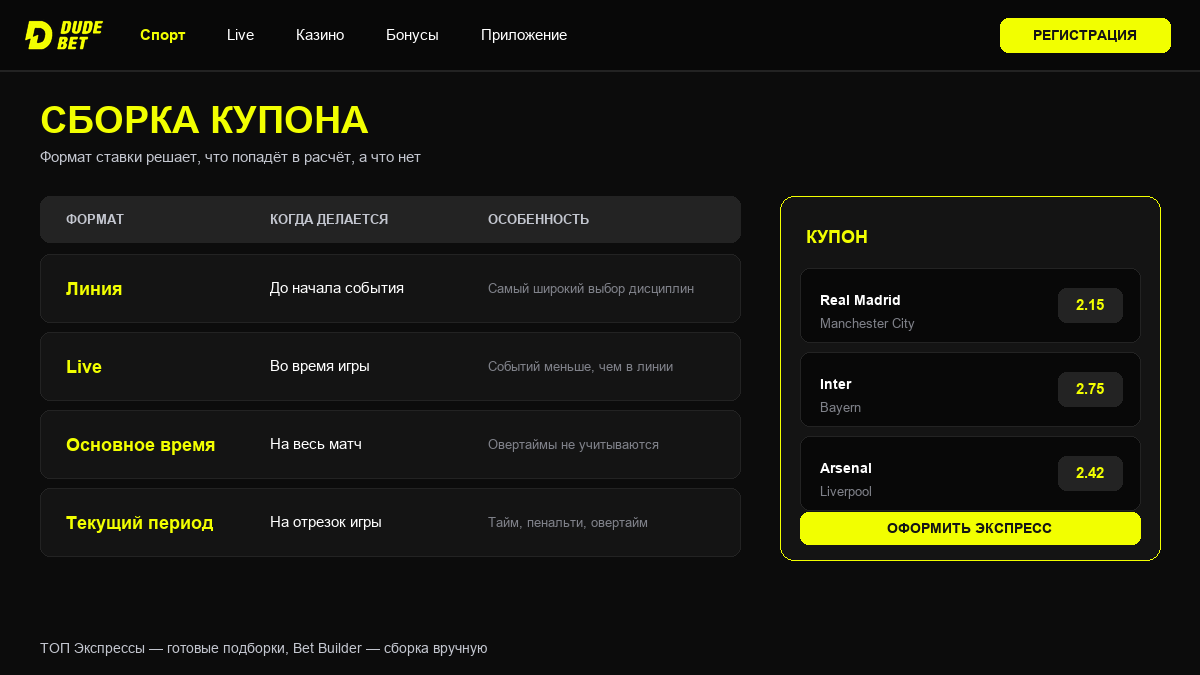Click the ОФОРМИТЬ ЭКСПРЕСС button
Image resolution: width=1200 pixels, height=675 pixels.
click(970, 528)
